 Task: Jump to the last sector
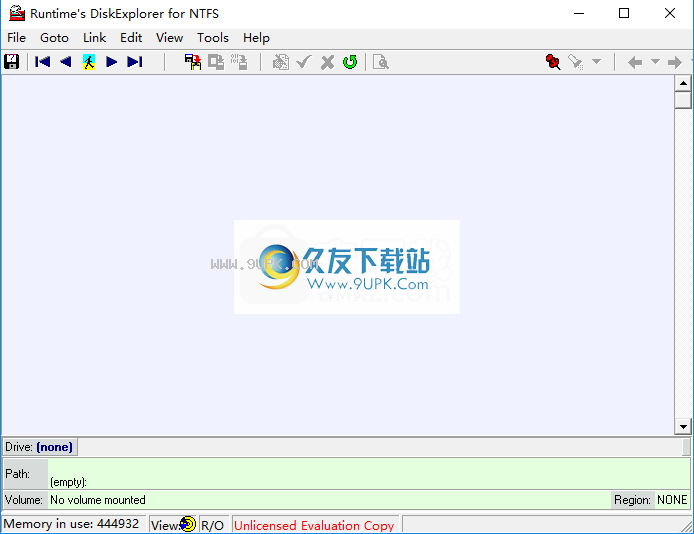(135, 62)
